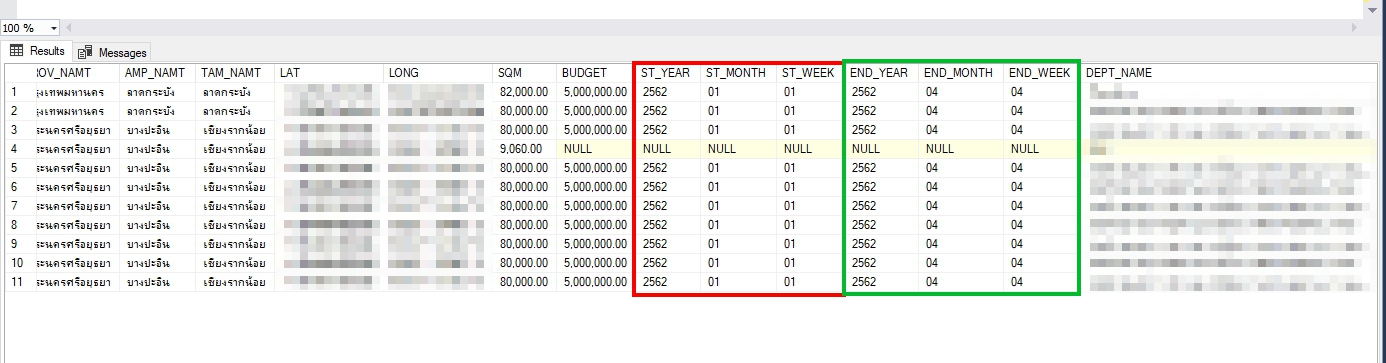Select the ST_MONTH column header
The image size is (1386, 363).
pyautogui.click(x=738, y=73)
